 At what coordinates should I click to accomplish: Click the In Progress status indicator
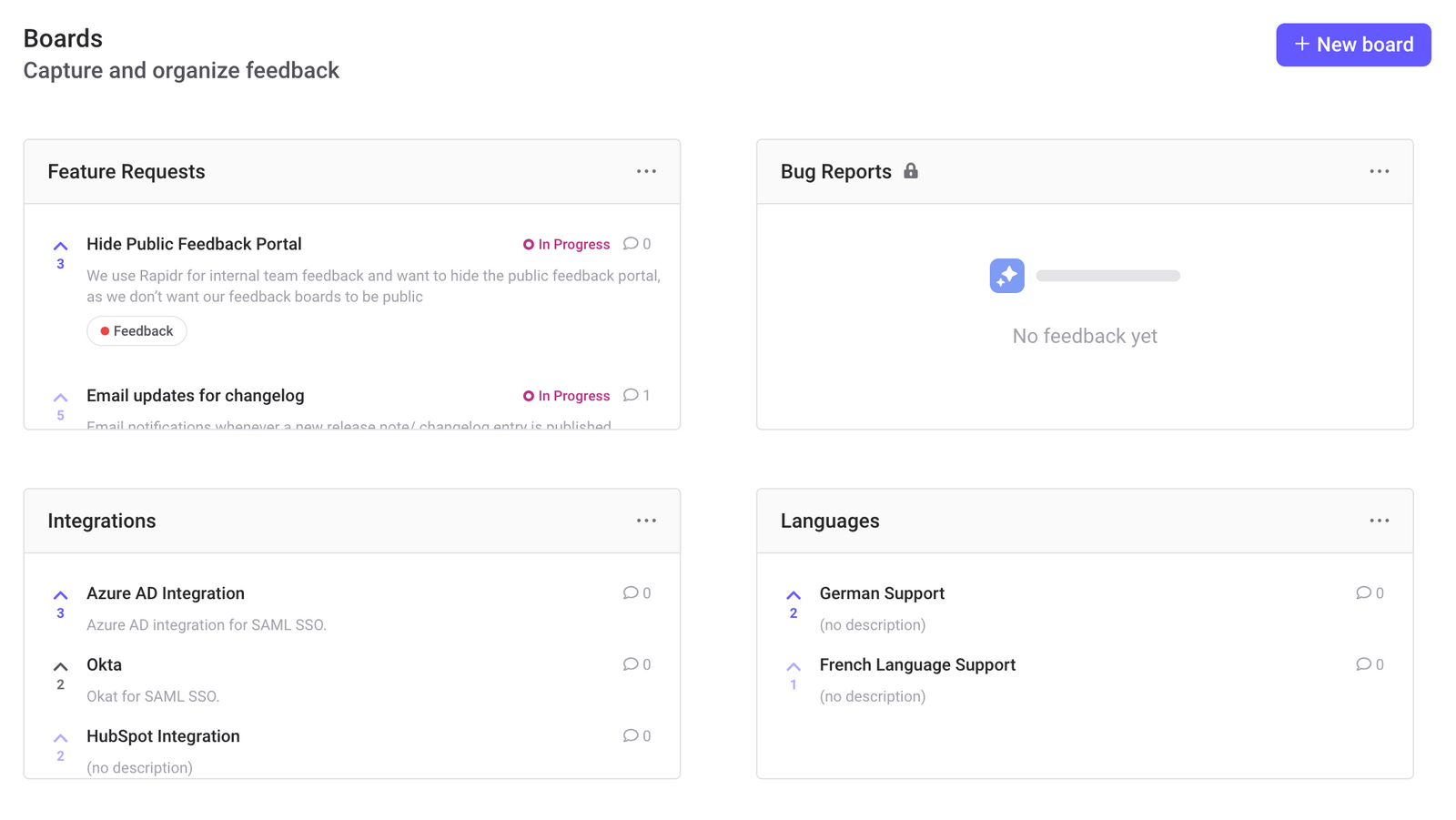click(x=566, y=244)
